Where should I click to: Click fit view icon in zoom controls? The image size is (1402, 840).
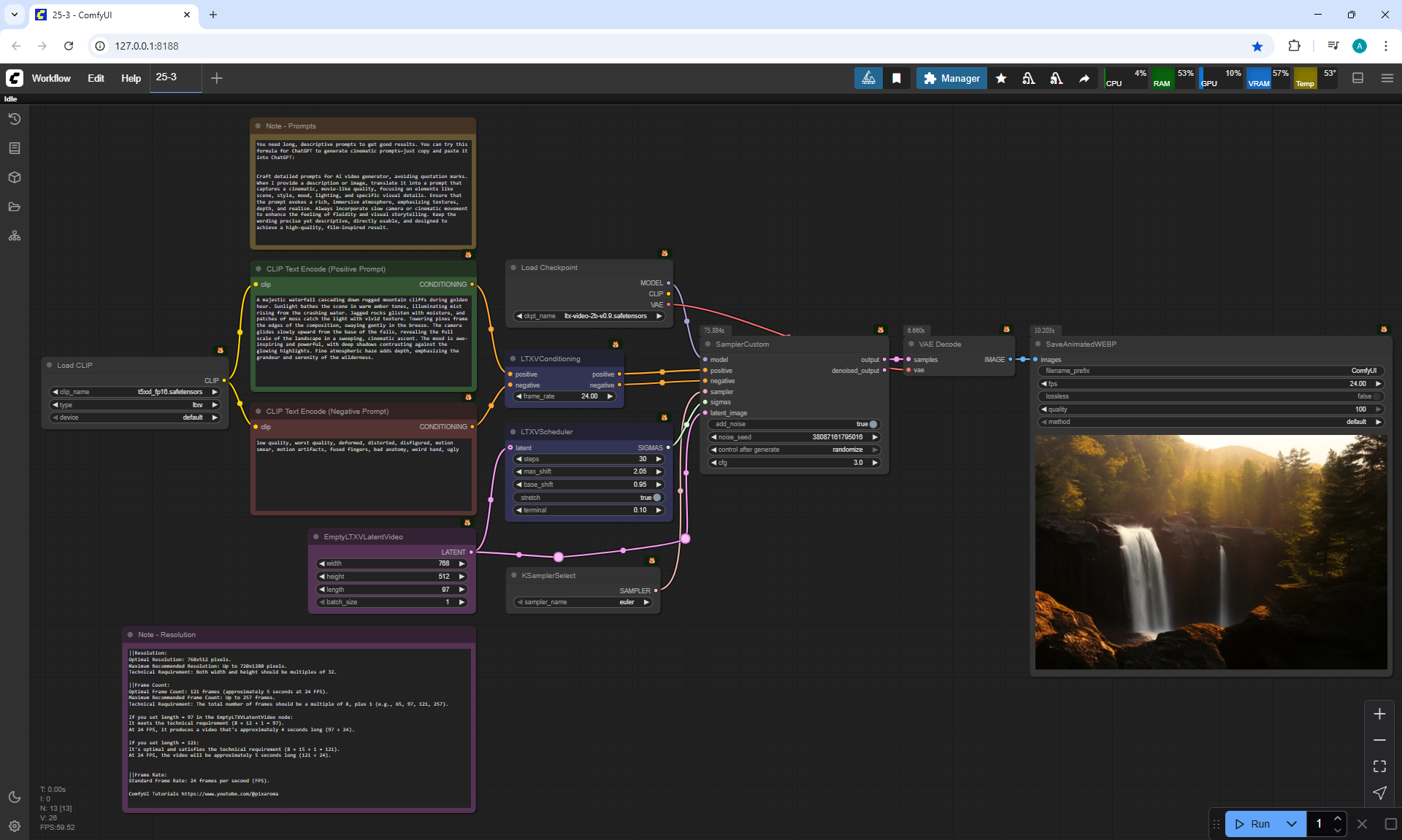coord(1379,766)
